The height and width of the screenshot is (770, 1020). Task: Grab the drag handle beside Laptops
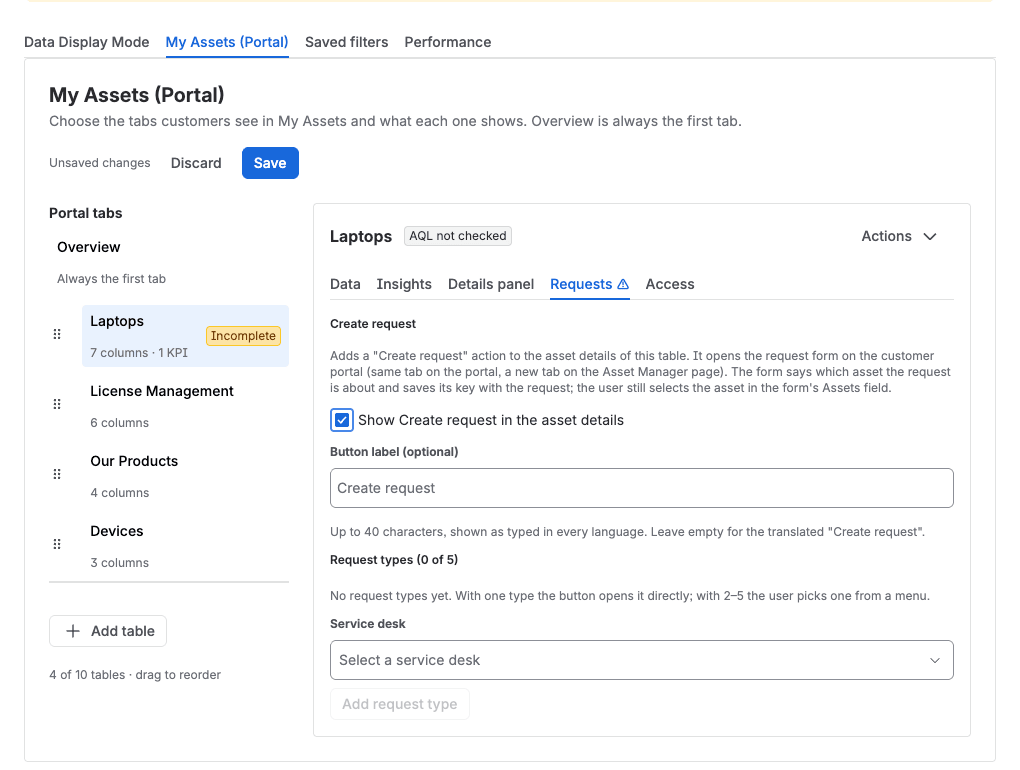tap(57, 334)
